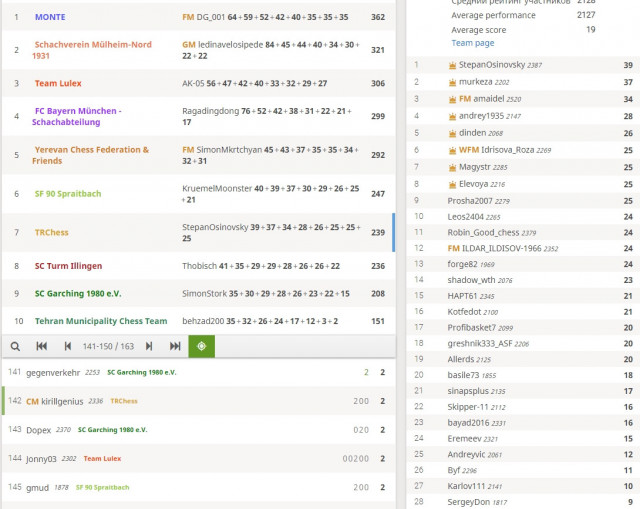640x509 pixels.
Task: Click crown icon next to murkeza
Action: pos(452,82)
